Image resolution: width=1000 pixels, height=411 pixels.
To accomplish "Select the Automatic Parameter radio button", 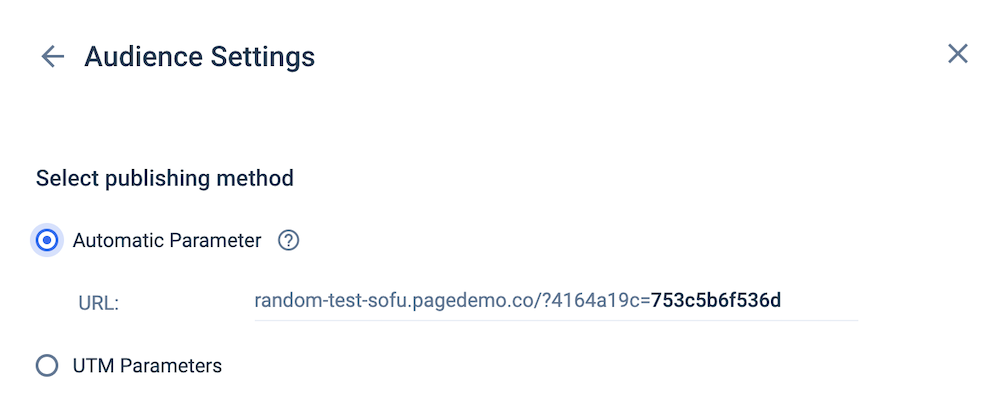I will 47,241.
